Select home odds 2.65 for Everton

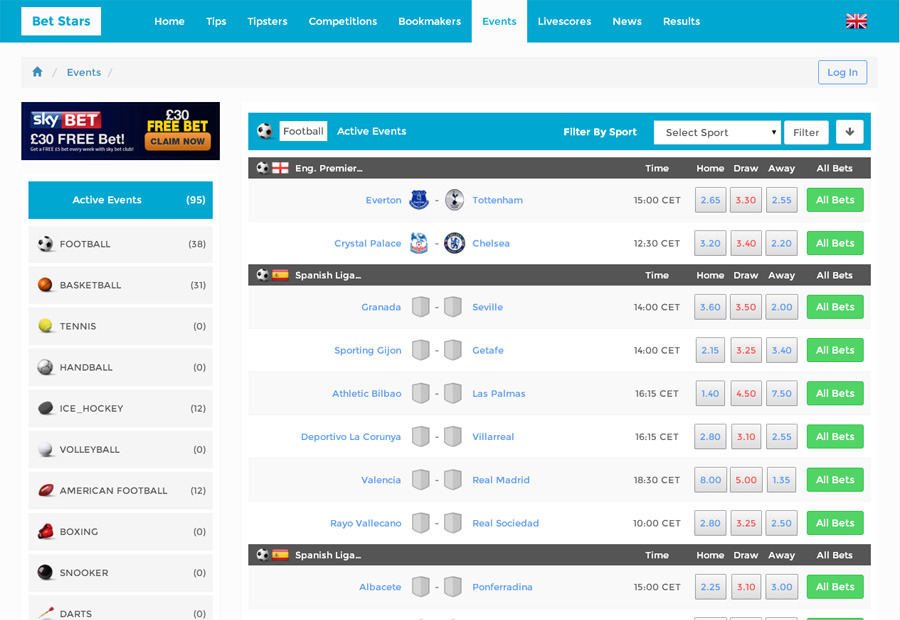point(710,200)
